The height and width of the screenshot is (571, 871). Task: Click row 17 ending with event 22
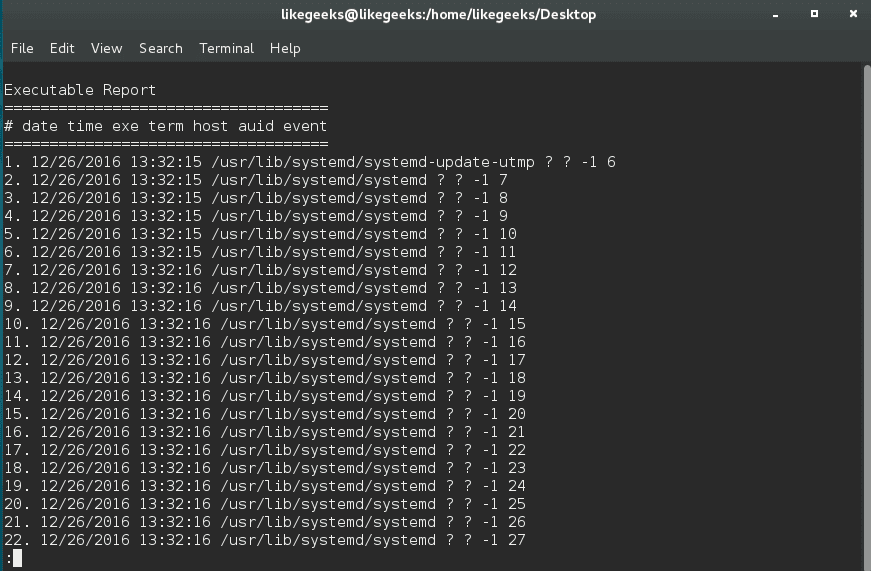point(265,450)
